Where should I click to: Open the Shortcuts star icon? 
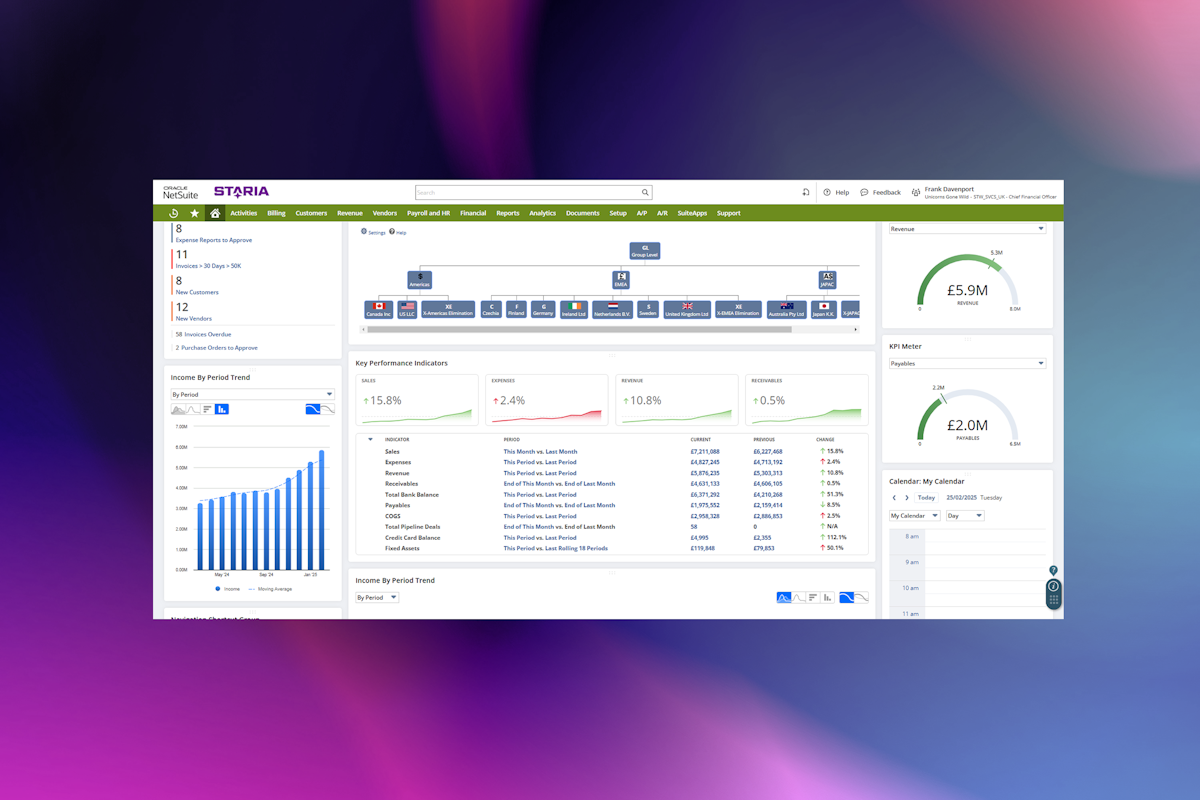[195, 213]
